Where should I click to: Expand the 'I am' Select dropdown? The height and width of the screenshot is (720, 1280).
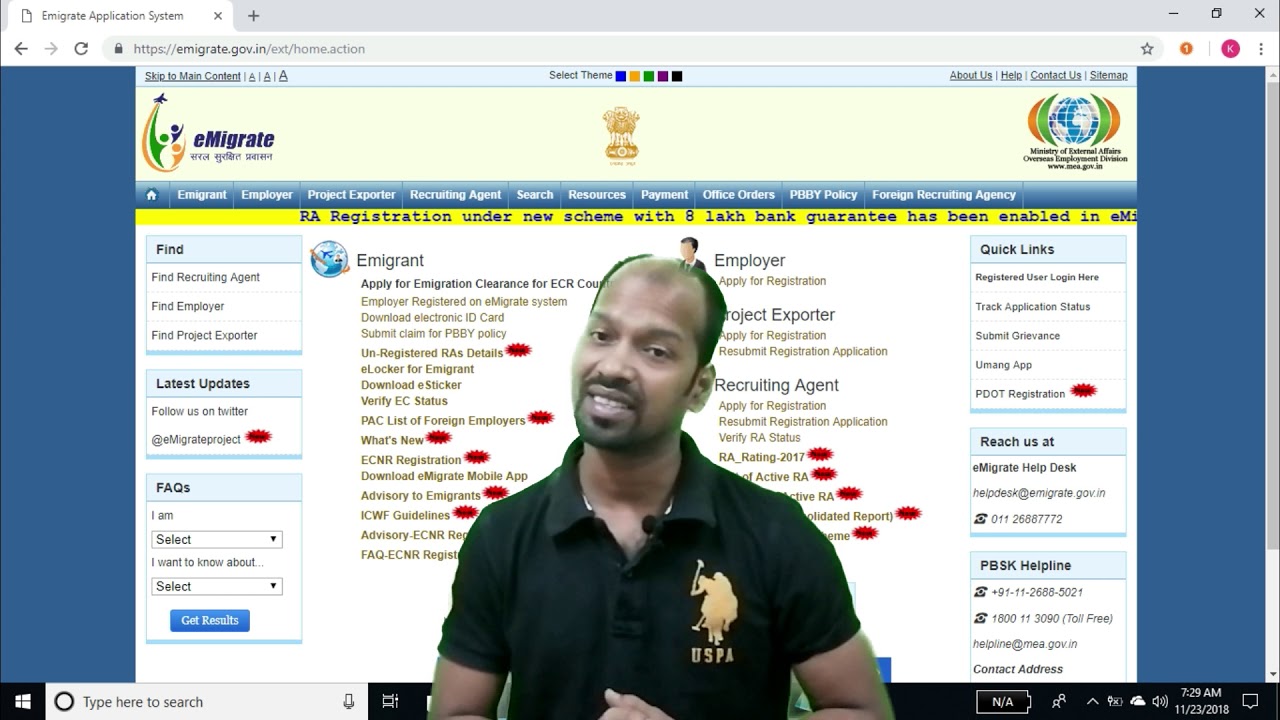coord(217,539)
